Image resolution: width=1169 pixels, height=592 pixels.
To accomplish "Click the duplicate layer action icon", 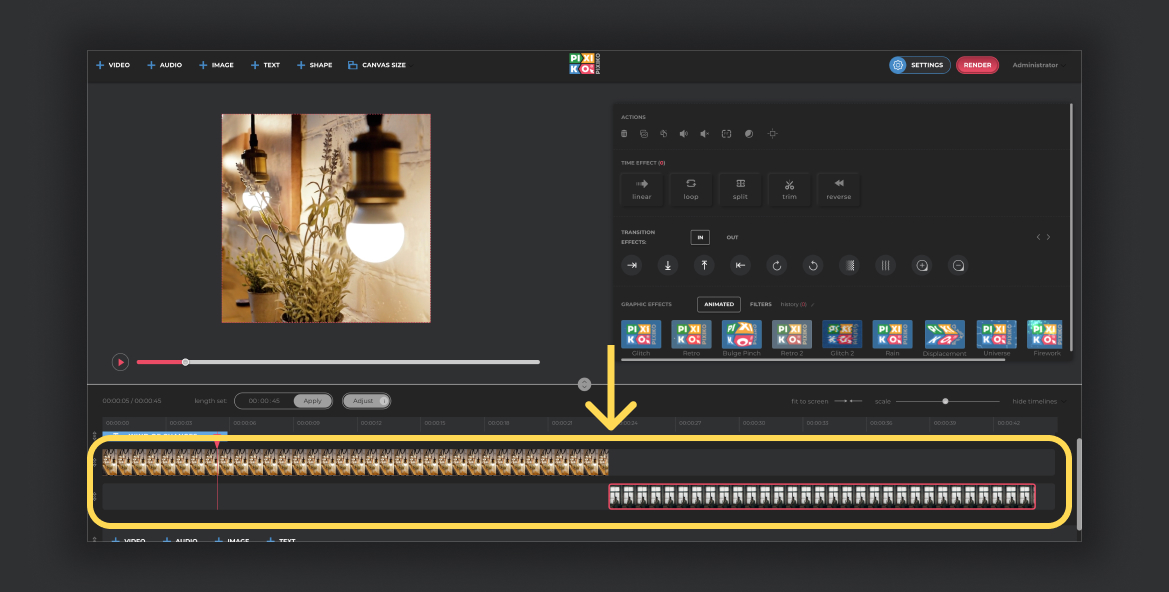I will [664, 134].
